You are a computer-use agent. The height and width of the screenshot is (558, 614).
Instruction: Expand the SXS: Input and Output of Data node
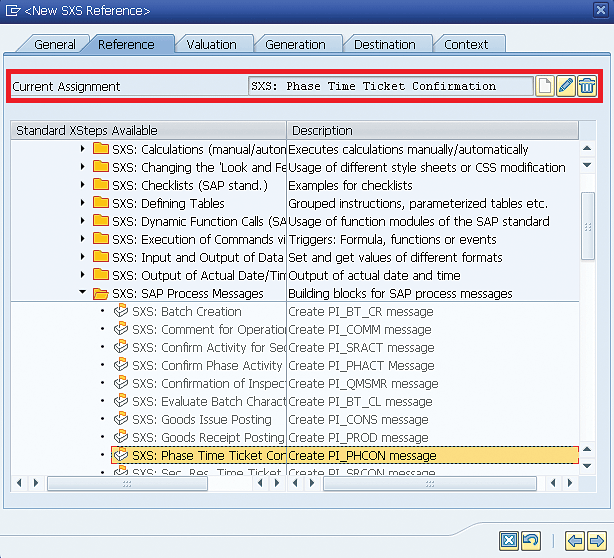tap(82, 258)
